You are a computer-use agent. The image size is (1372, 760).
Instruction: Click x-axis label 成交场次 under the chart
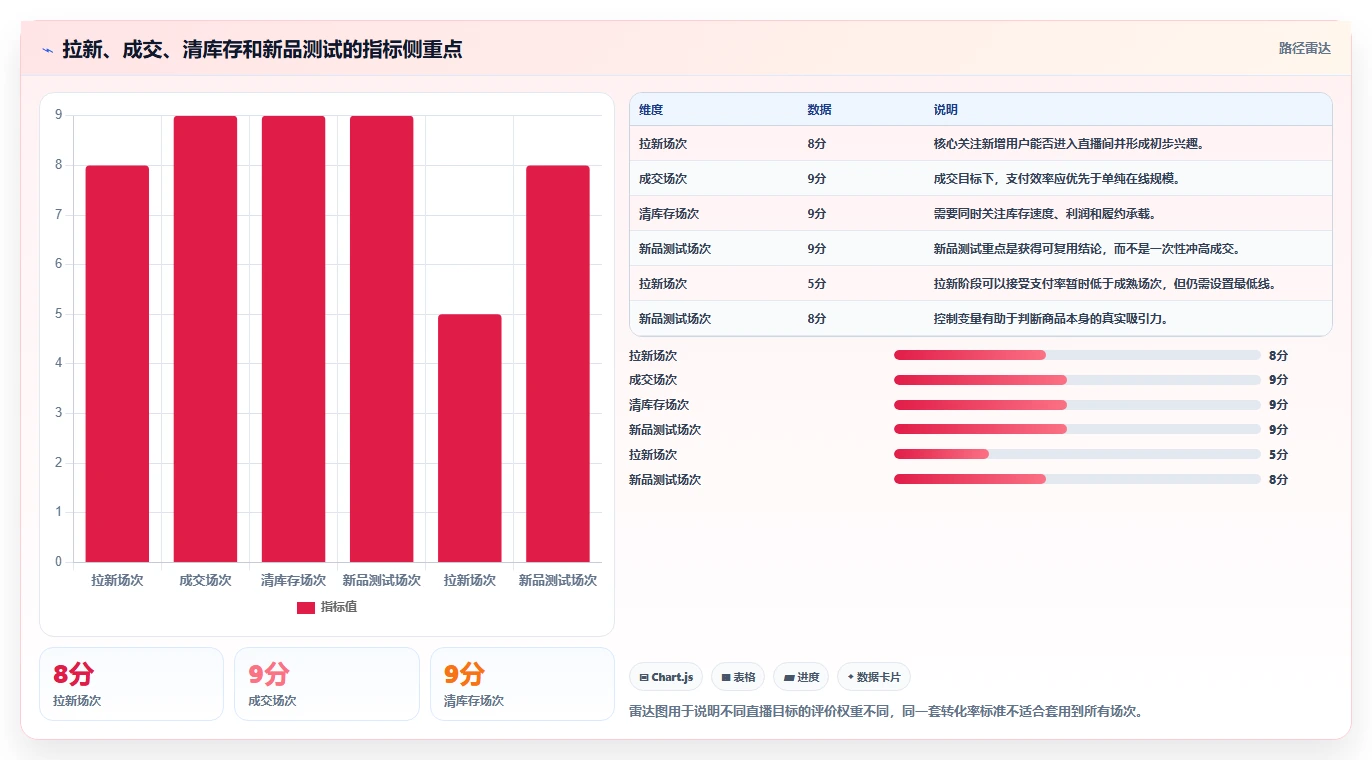click(205, 580)
